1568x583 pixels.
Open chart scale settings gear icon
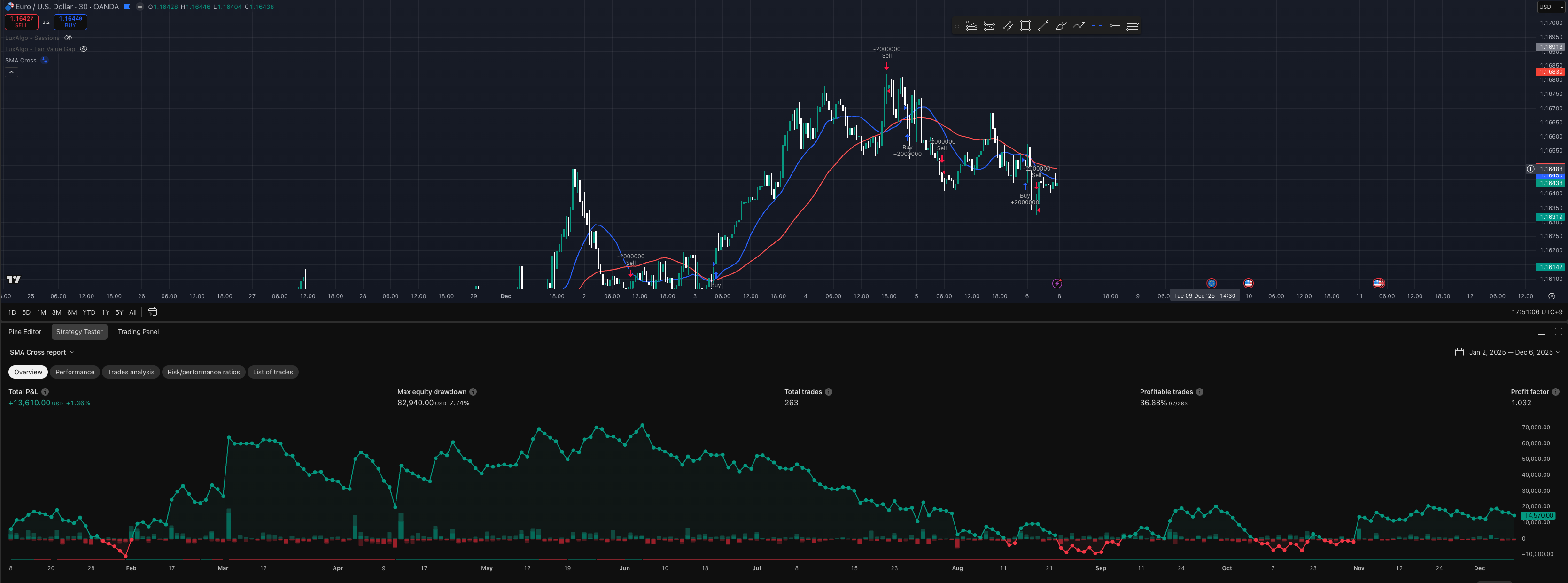1551,296
